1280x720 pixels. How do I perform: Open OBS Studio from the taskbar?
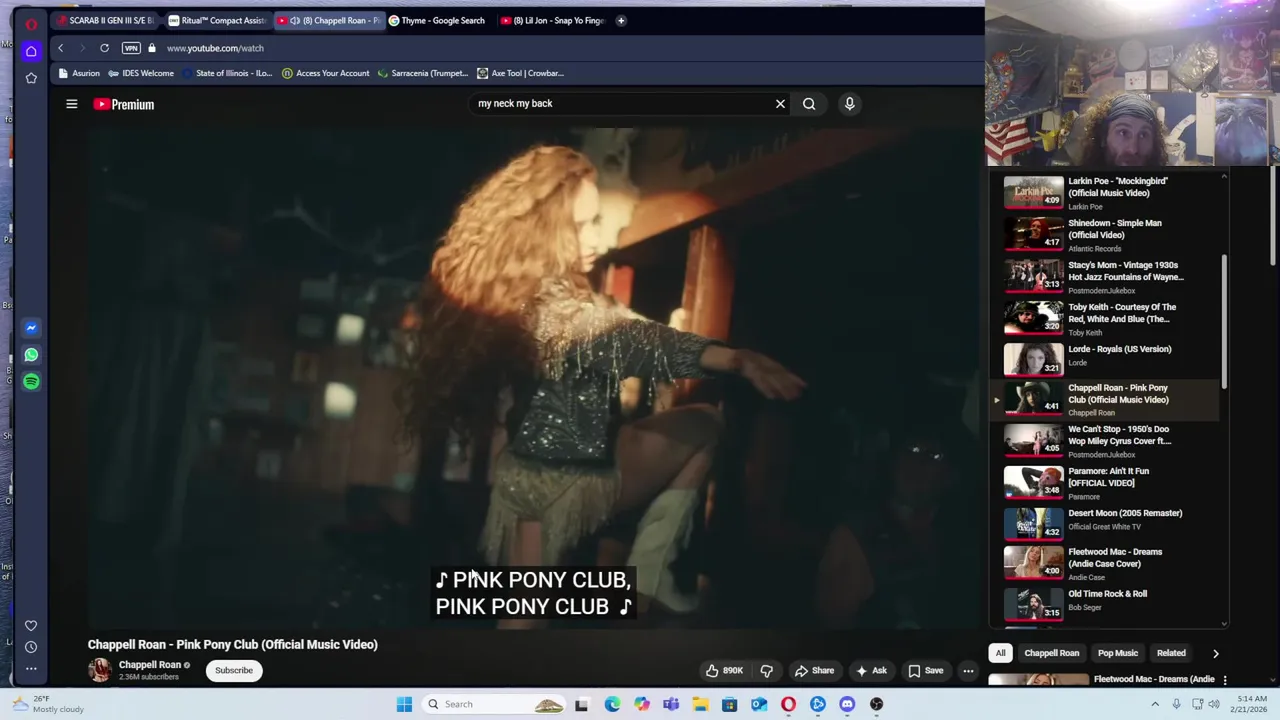876,704
